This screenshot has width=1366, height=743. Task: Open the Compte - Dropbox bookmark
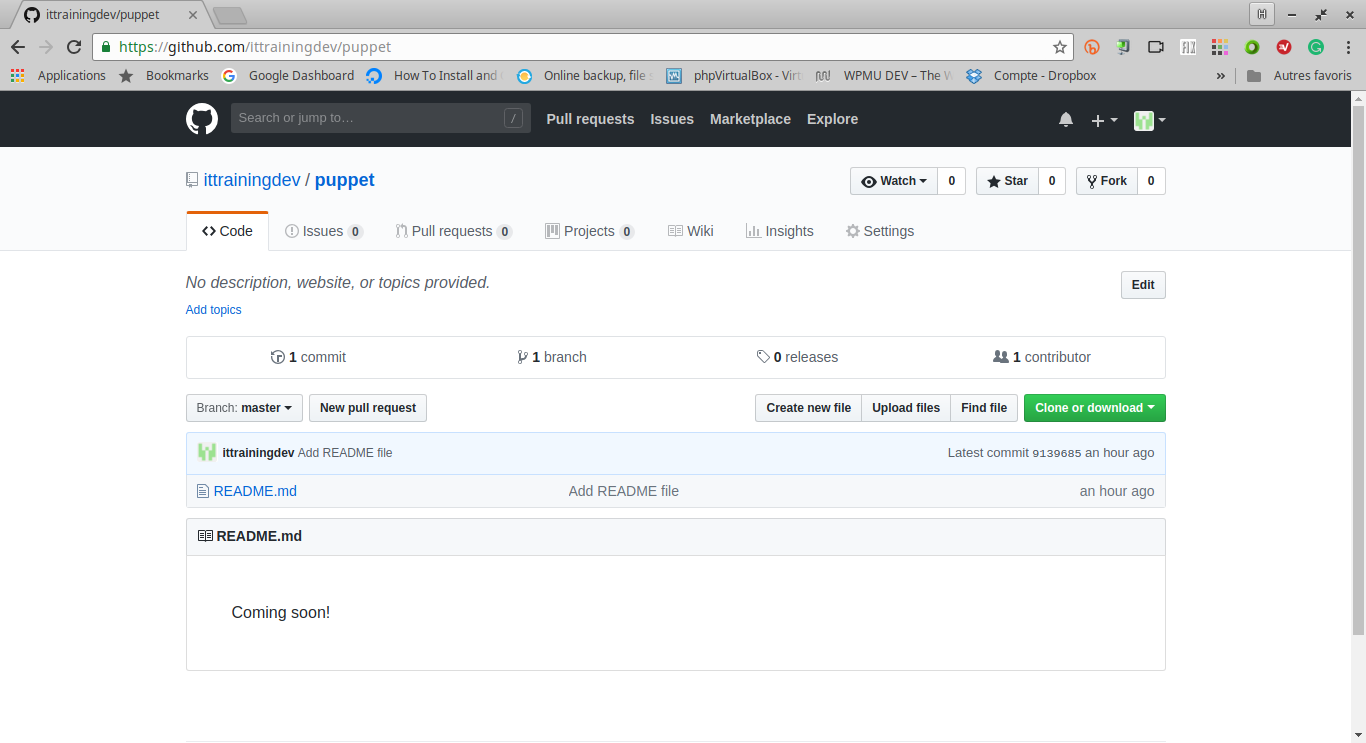(x=1032, y=76)
